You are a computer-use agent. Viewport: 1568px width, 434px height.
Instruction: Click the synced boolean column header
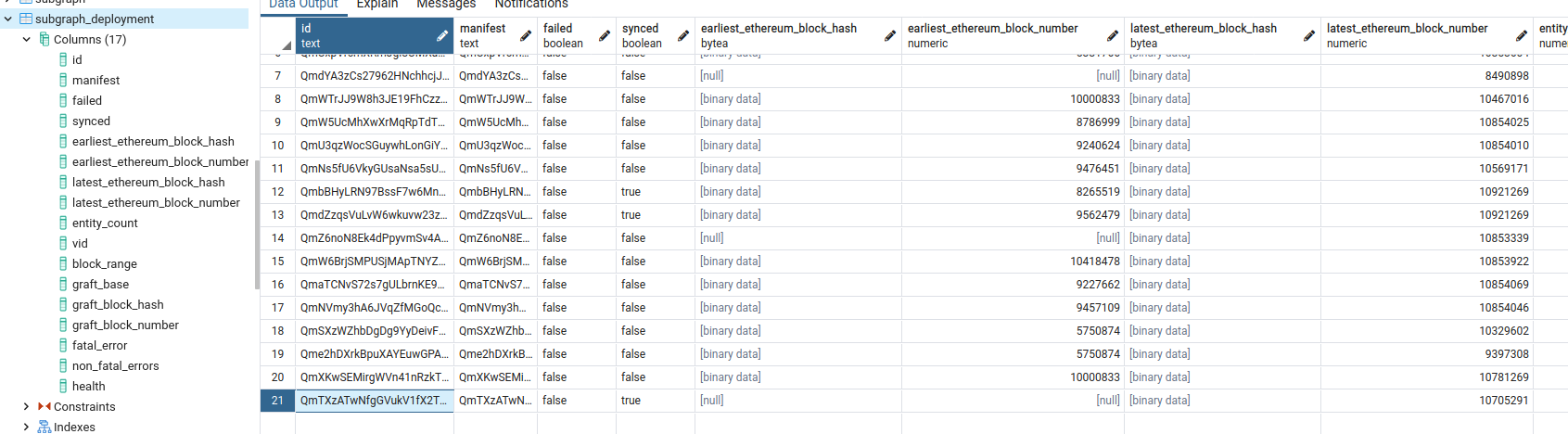coord(656,35)
